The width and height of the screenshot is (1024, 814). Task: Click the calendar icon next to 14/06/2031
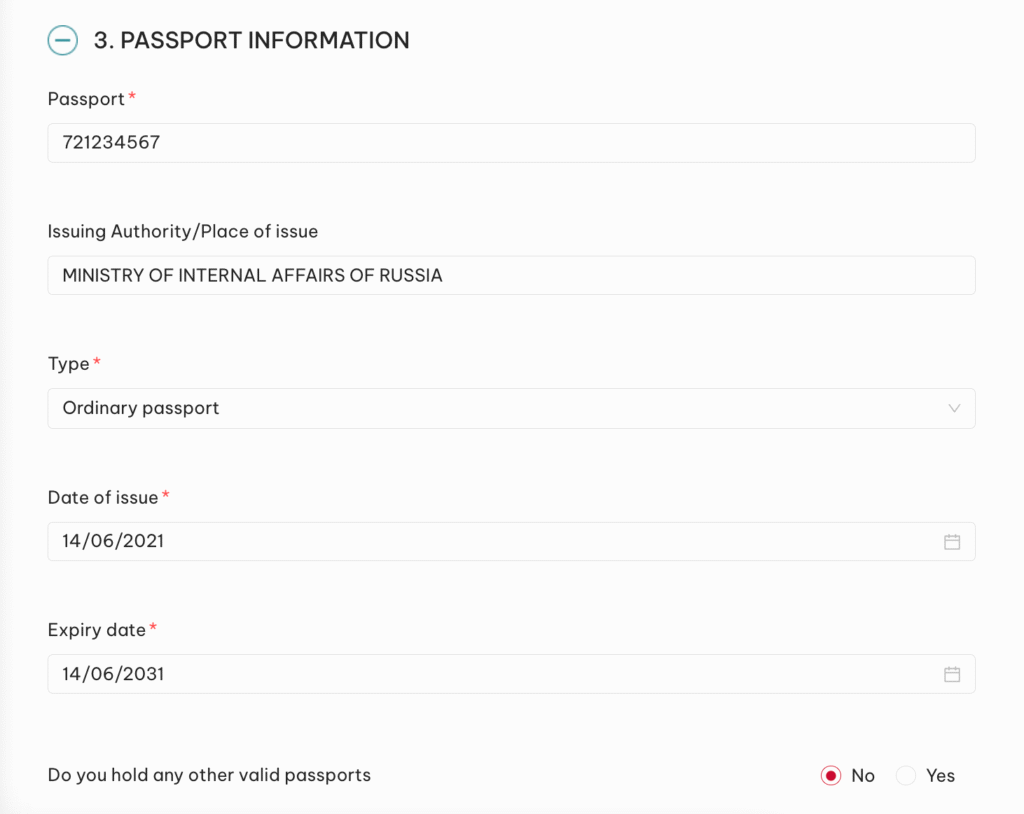pos(952,673)
